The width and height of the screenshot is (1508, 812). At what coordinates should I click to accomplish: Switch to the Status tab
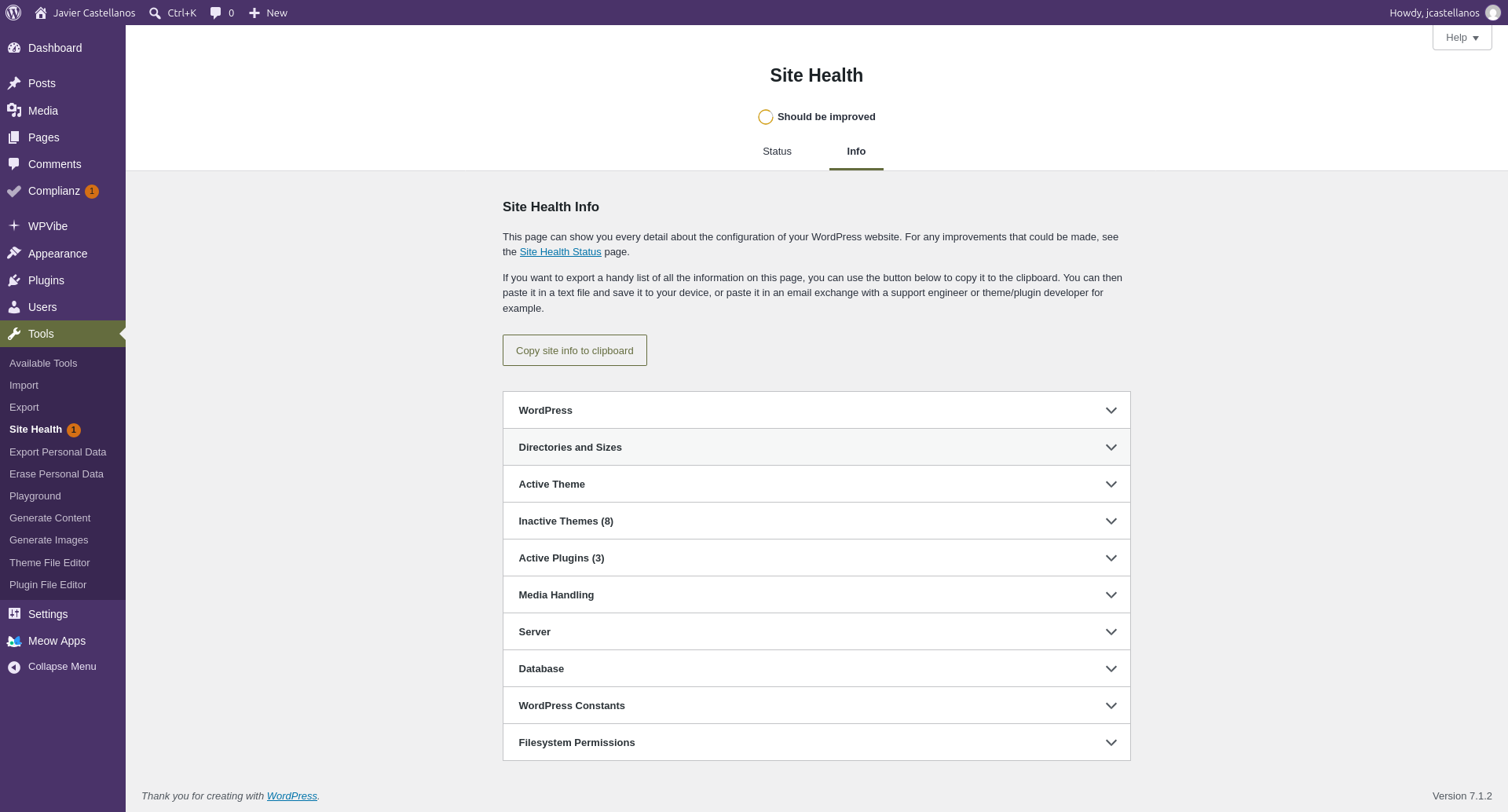point(777,152)
